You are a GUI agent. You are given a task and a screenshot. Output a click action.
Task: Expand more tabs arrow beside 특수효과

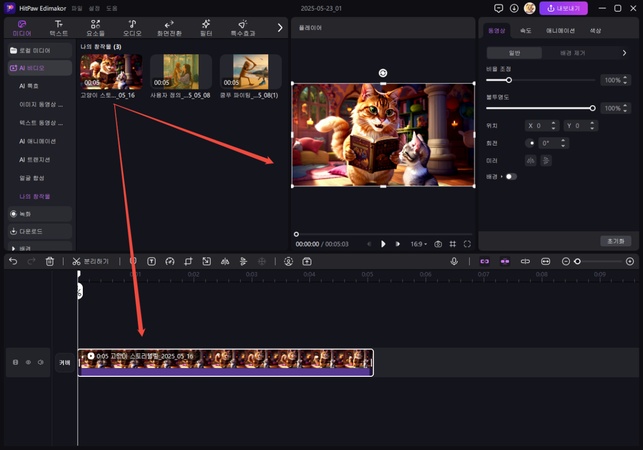click(x=280, y=27)
